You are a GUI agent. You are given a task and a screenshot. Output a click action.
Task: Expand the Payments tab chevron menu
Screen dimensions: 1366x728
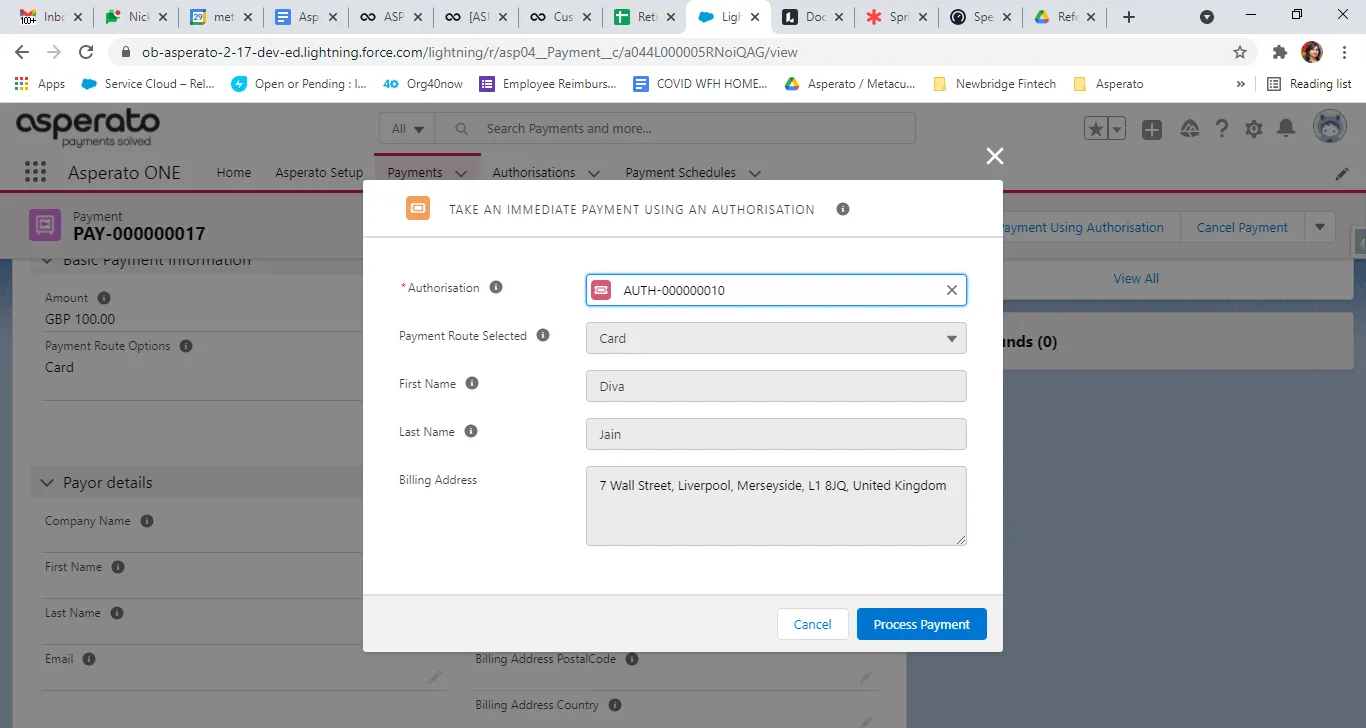(x=461, y=173)
